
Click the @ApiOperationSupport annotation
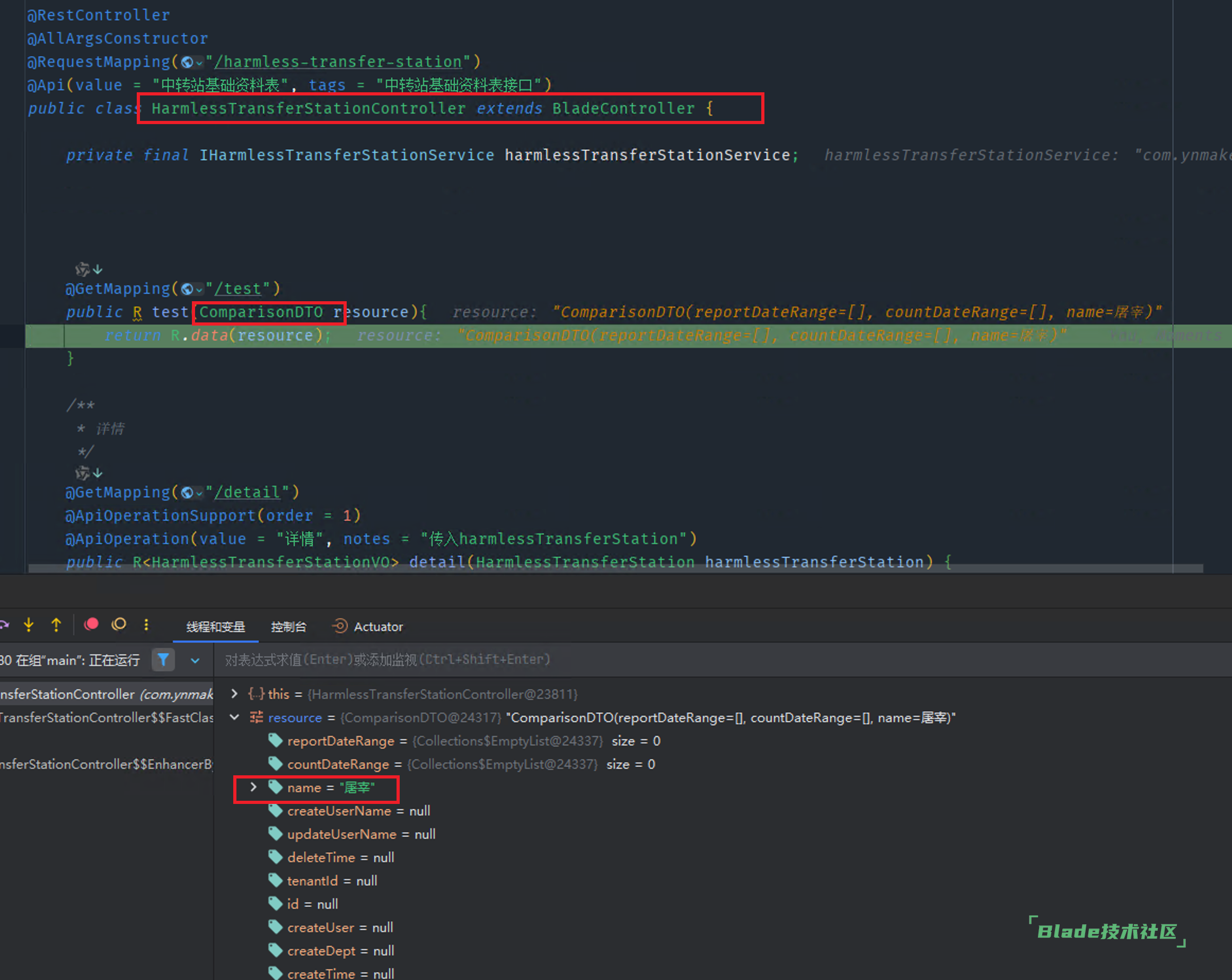click(x=161, y=516)
